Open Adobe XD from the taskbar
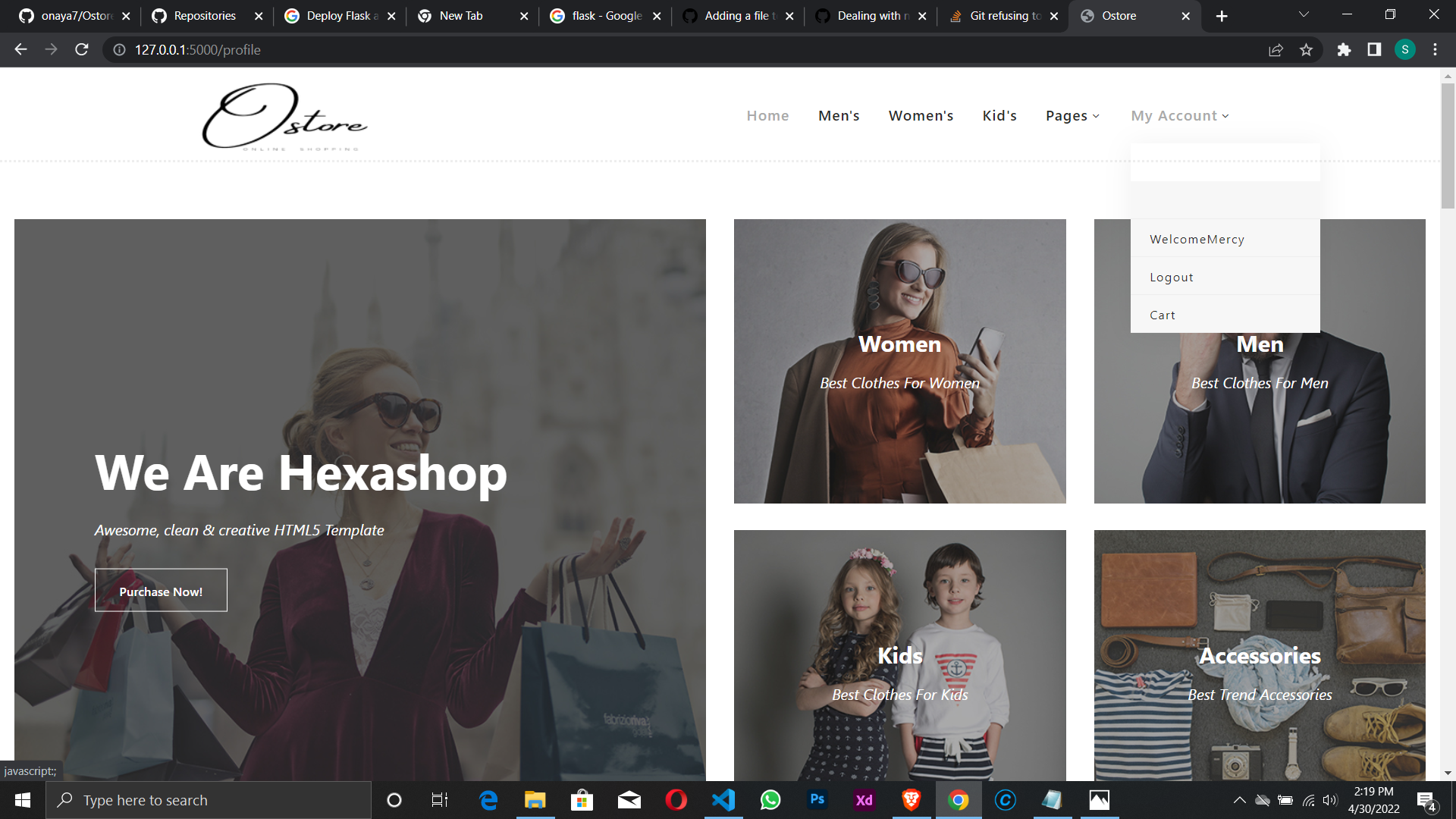Image resolution: width=1456 pixels, height=819 pixels. (864, 799)
